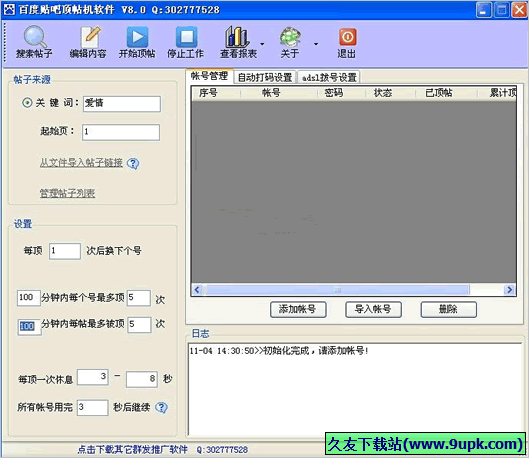Viewport: 529px width, 458px height.
Task: Click help icon beside 秒后继续
Action: [x=161, y=407]
